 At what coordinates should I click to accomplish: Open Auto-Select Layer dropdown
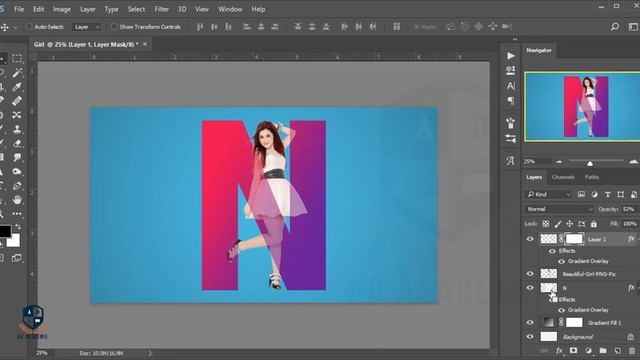[x=87, y=27]
